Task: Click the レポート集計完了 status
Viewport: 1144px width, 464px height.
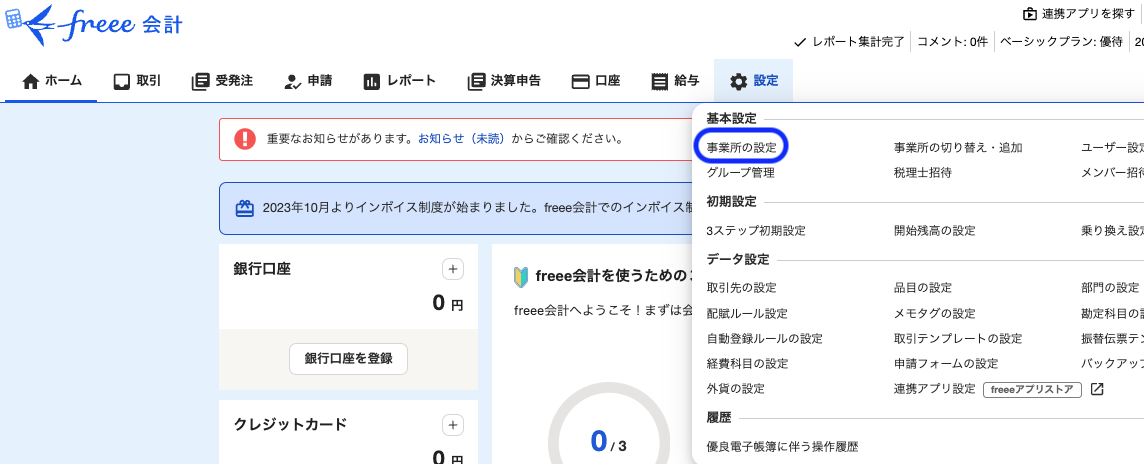Action: point(849,42)
